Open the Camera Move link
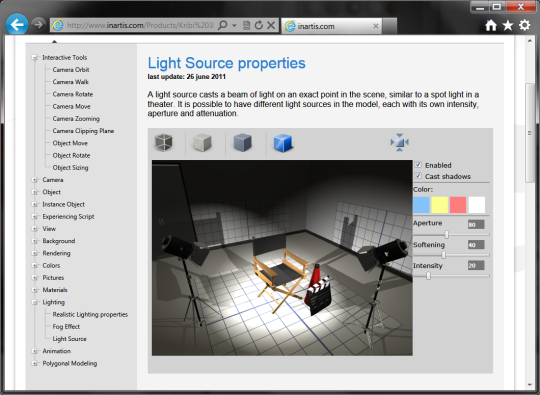Viewport: 540px width, 395px height. [x=71, y=106]
